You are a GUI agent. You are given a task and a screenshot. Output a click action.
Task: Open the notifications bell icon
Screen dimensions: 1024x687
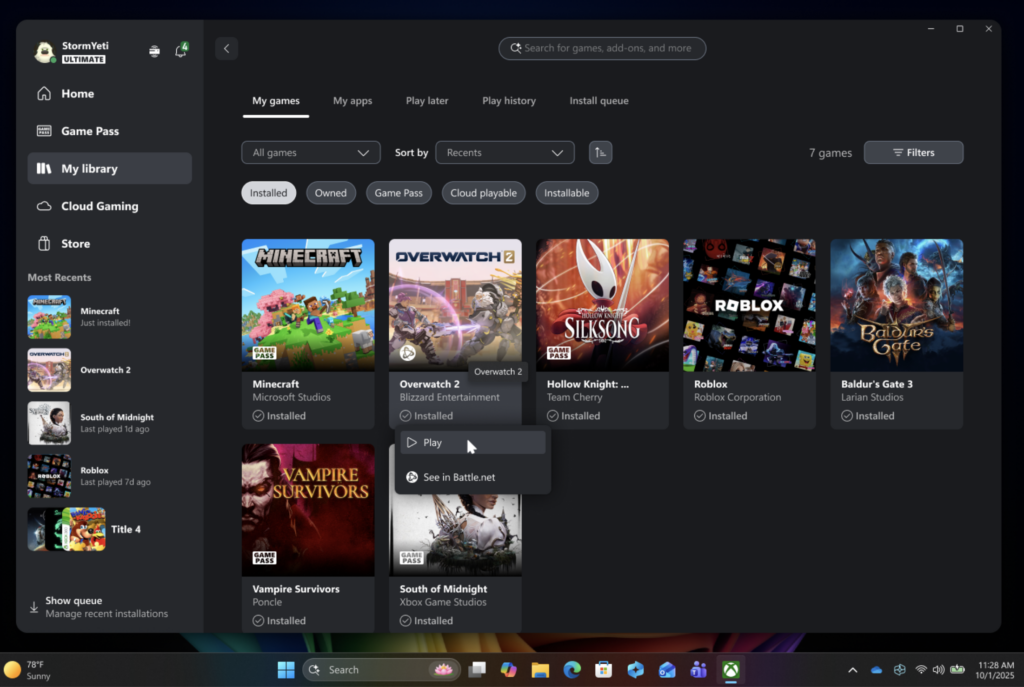click(x=181, y=51)
